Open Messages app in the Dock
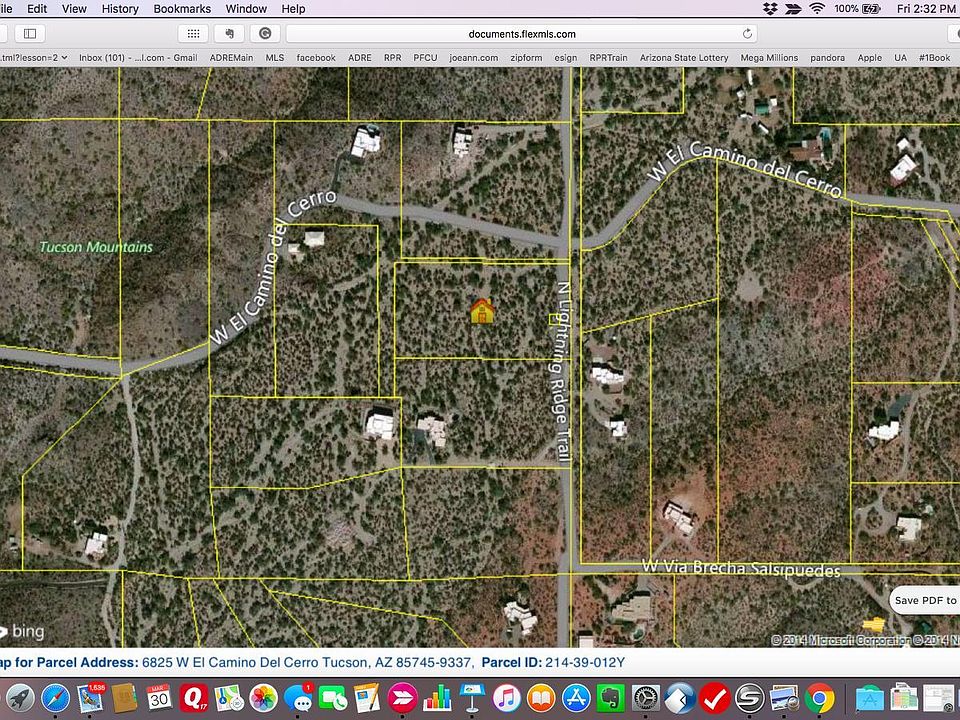Screen dimensions: 960x720 [x=299, y=698]
